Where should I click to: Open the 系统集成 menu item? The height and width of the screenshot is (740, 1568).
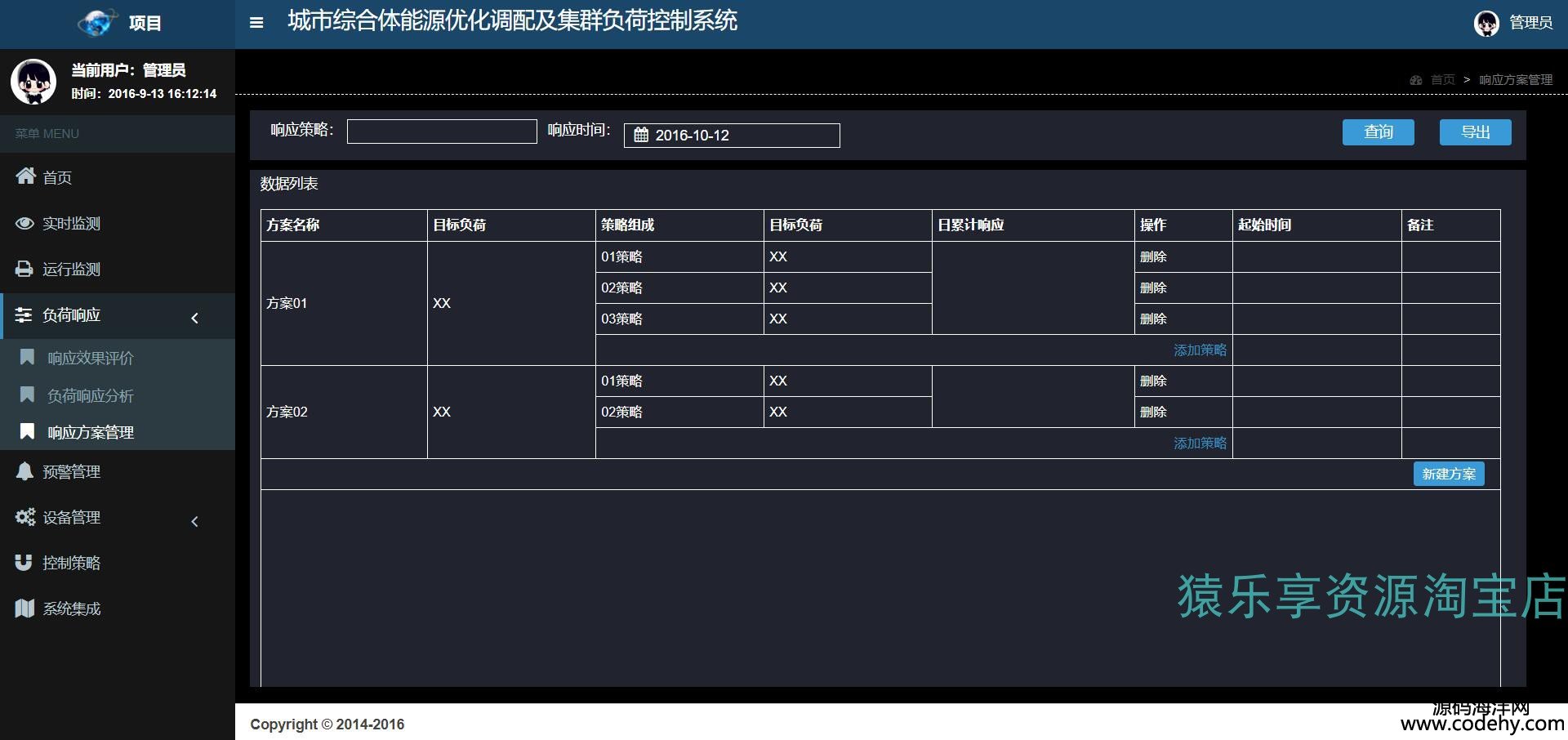tap(118, 608)
